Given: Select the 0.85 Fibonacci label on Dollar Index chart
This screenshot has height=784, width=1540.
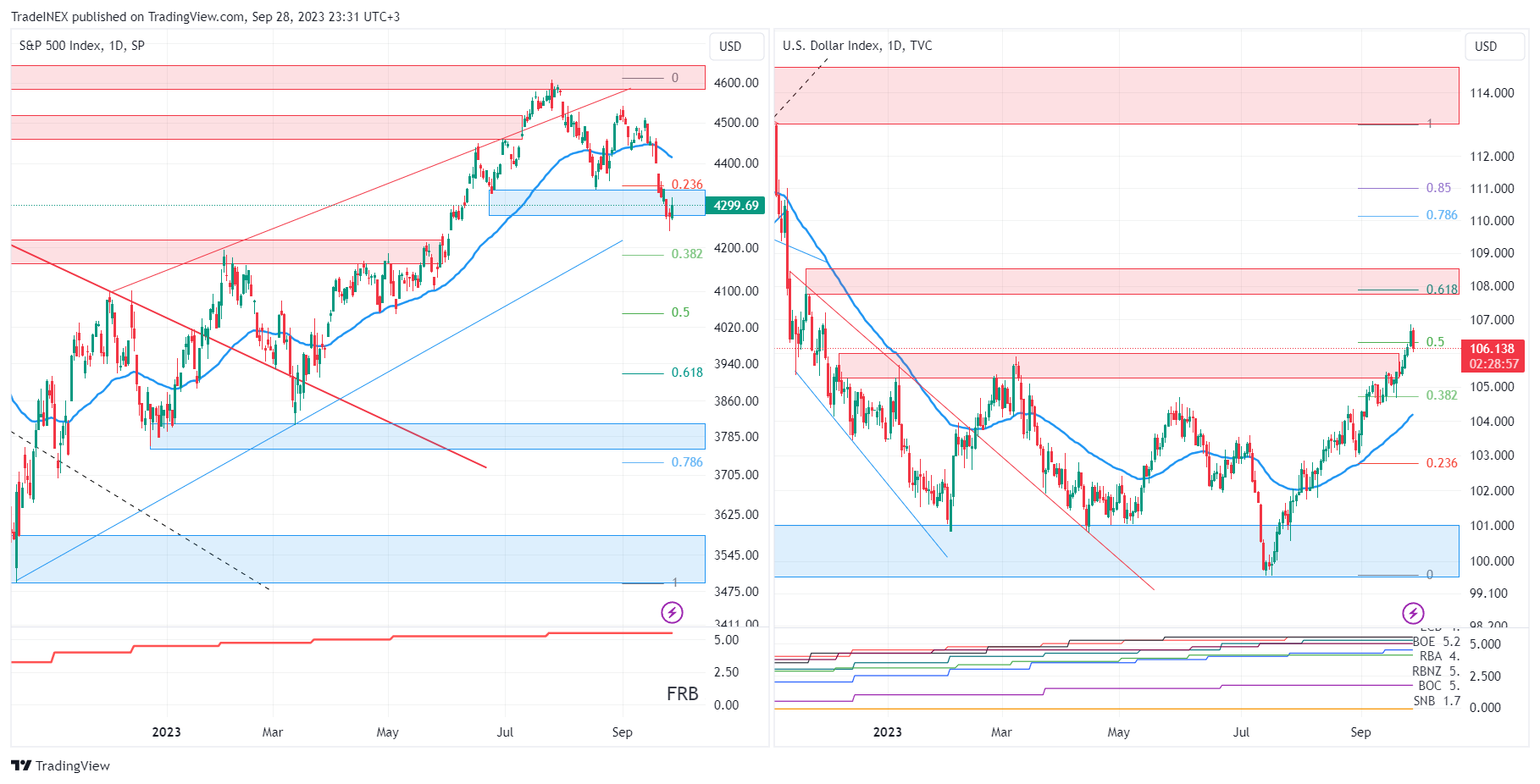Looking at the screenshot, I should click(1438, 188).
